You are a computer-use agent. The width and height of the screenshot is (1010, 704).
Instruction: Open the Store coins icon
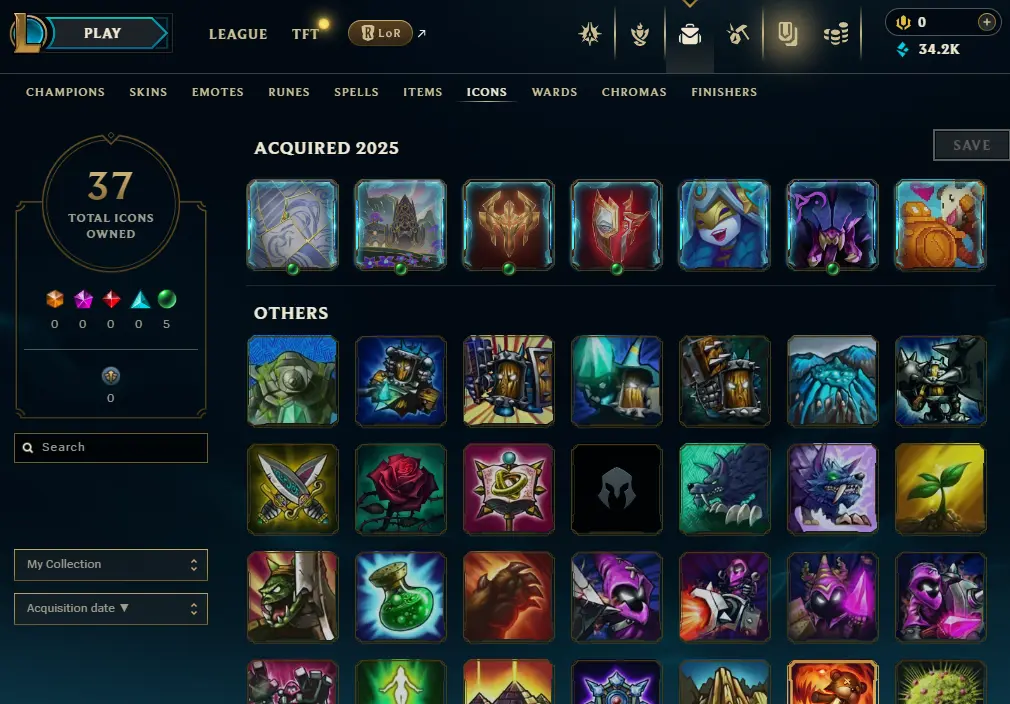tap(836, 34)
